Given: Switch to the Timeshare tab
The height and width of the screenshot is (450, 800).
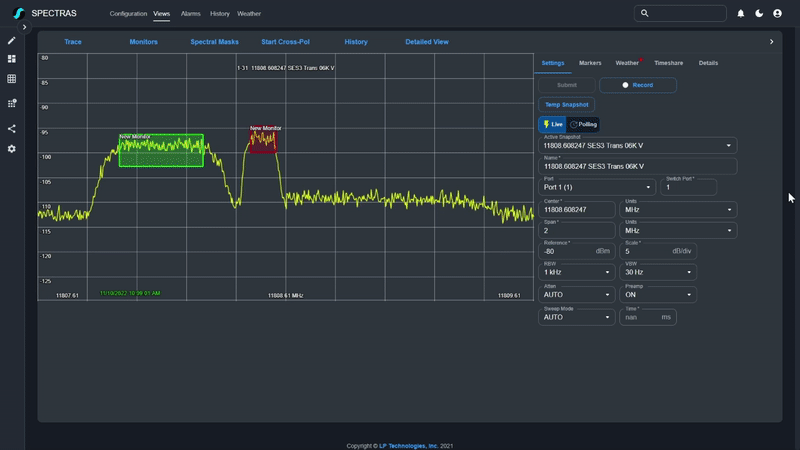Looking at the screenshot, I should pyautogui.click(x=668, y=63).
